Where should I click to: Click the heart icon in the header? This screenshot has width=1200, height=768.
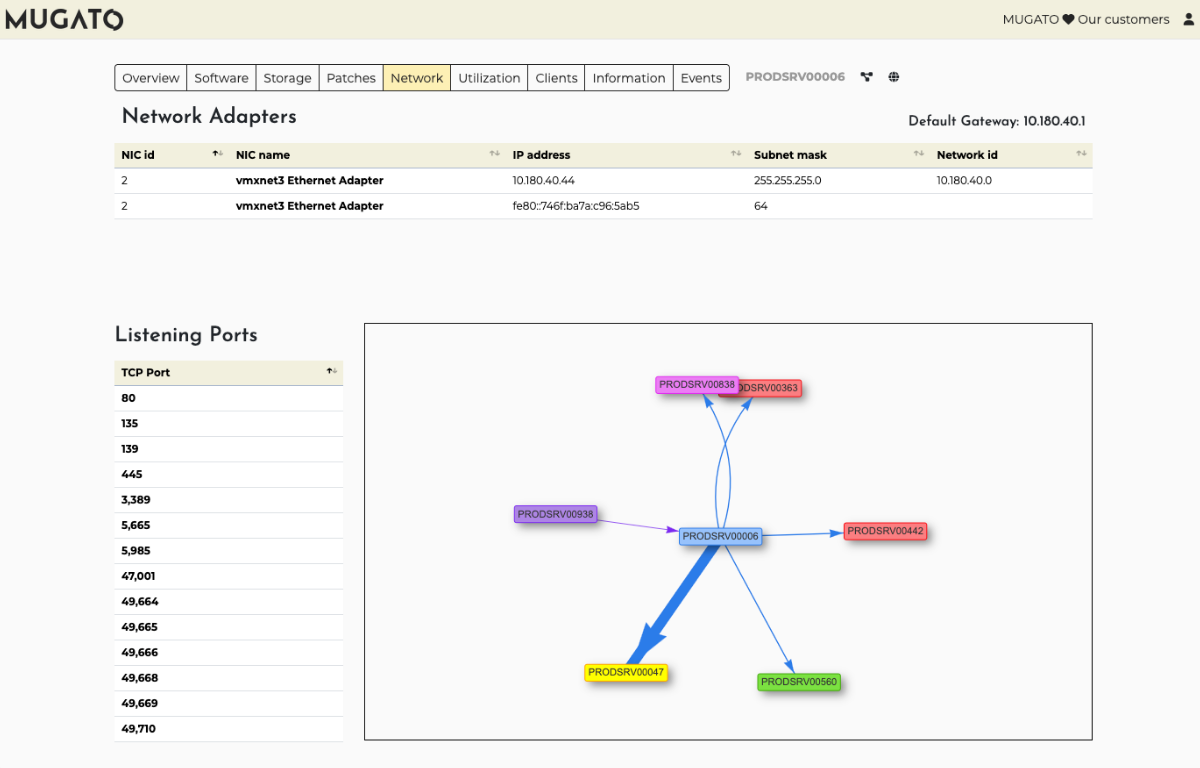[1068, 19]
